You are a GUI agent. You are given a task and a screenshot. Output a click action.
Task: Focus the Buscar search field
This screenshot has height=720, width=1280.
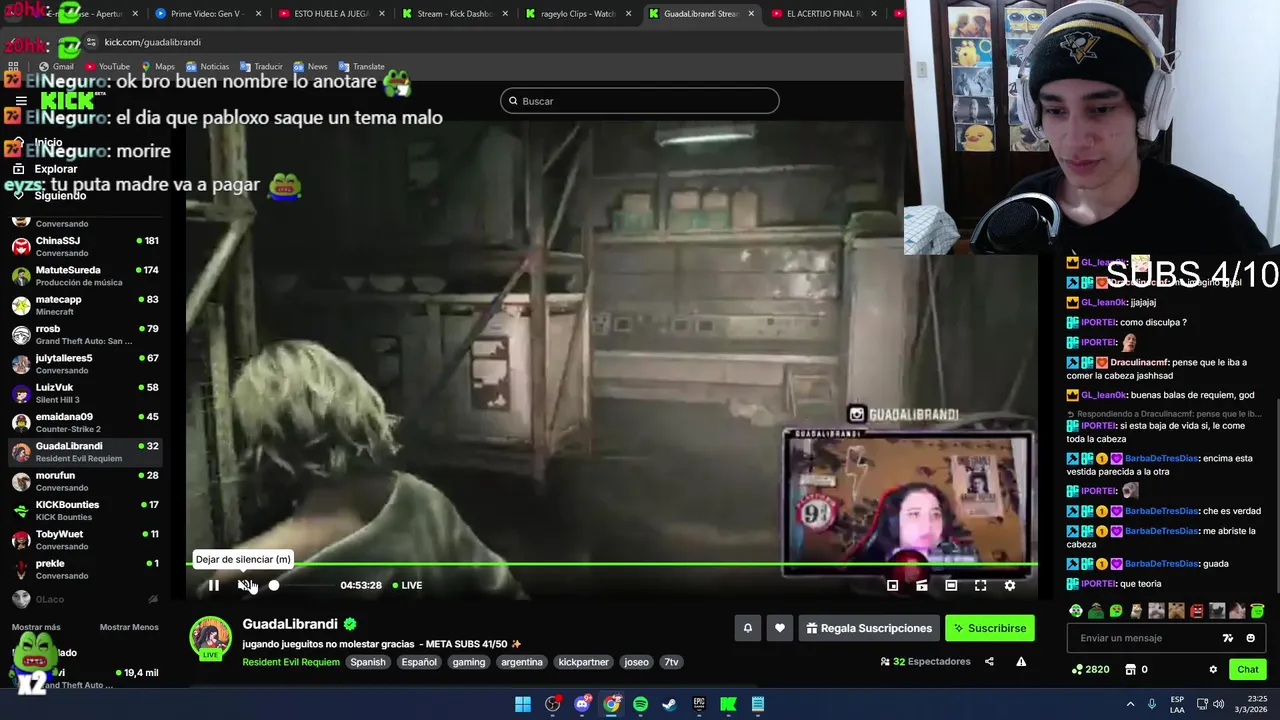pyautogui.click(x=640, y=101)
